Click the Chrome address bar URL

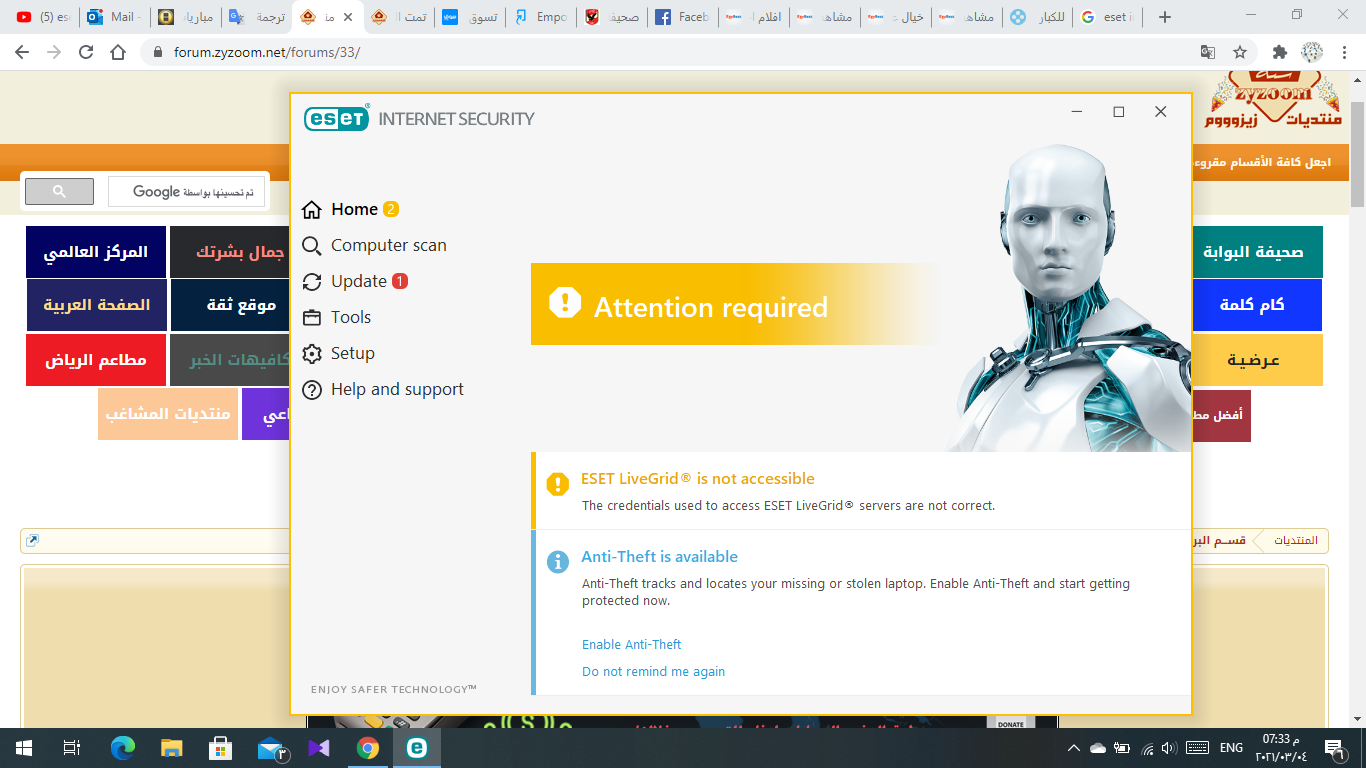[267, 52]
